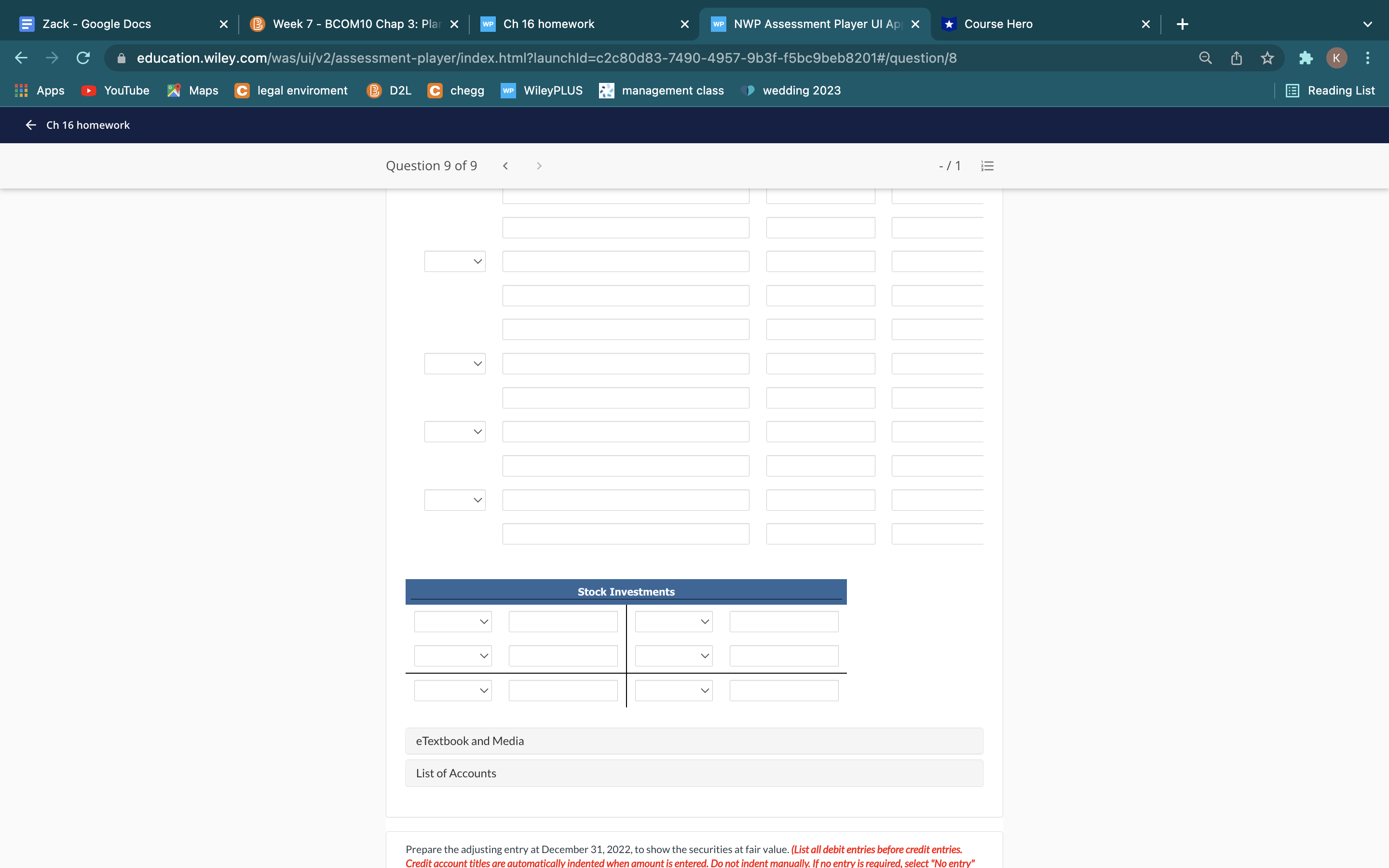Open first right dropdown under Stock Investments

(x=673, y=622)
